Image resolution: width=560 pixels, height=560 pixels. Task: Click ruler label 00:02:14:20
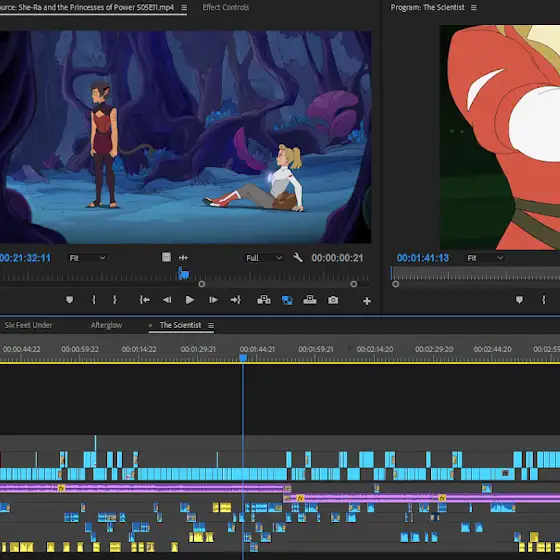click(x=375, y=349)
